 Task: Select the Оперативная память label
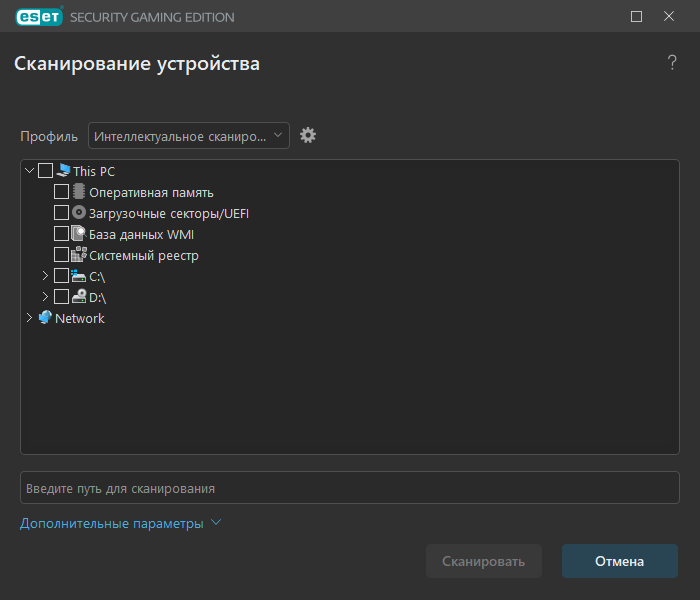pos(151,192)
